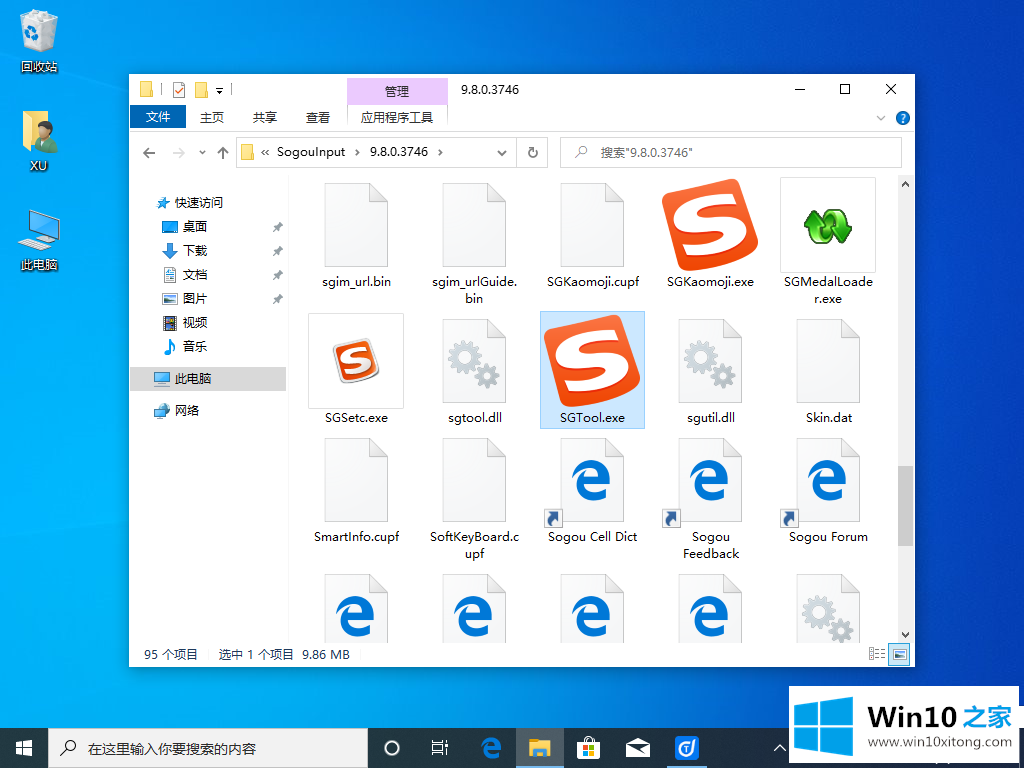Viewport: 1024px width, 768px height.
Task: Select the Skin.dat file icon
Action: (x=828, y=360)
